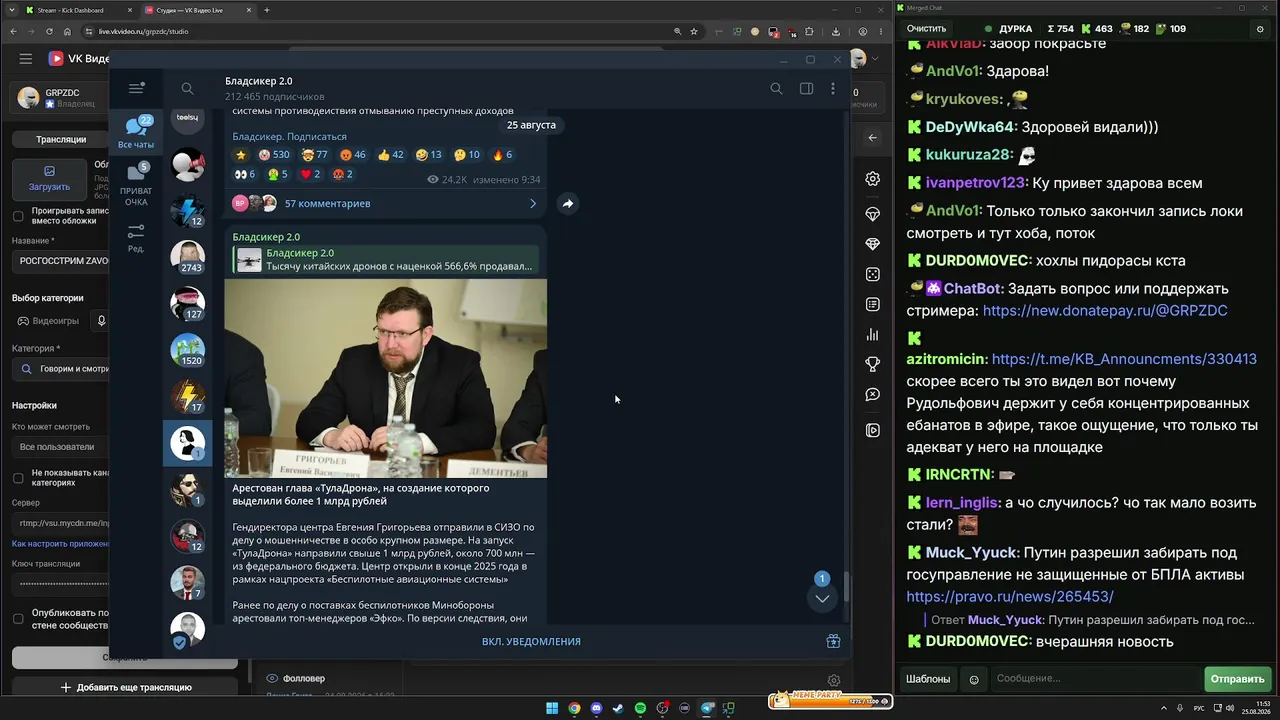Screen dimensions: 1280x720
Task: Open the pravo.ru news link in chat
Action: click(1010, 596)
